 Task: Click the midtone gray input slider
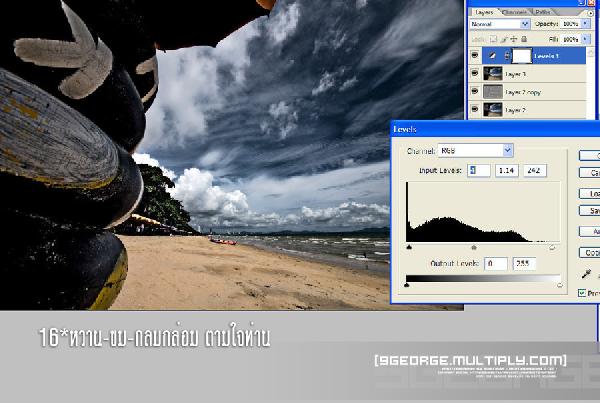pos(474,248)
